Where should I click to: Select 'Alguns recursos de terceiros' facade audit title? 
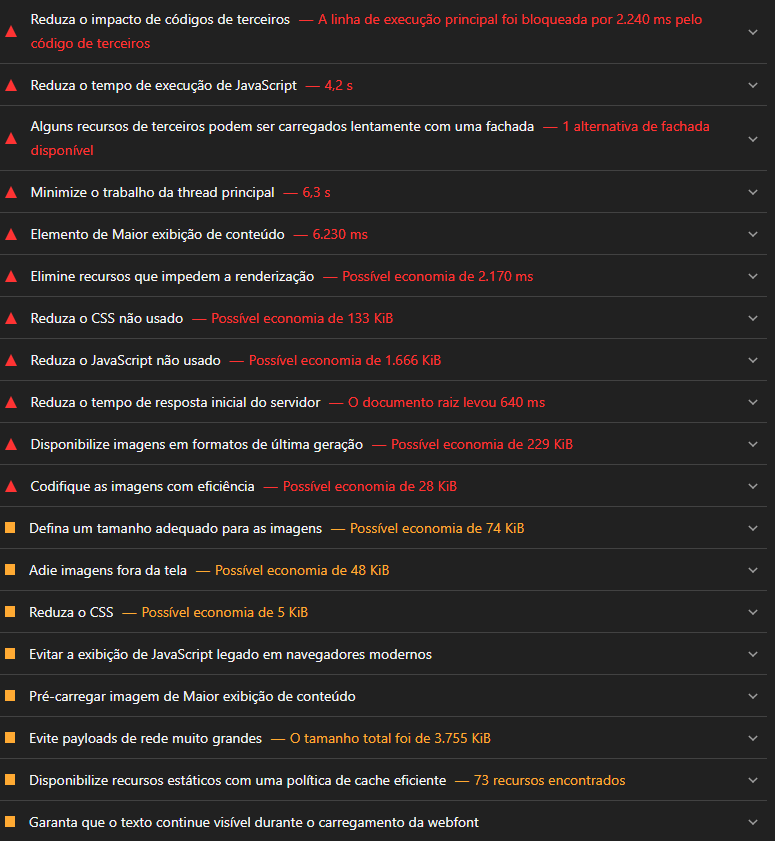pyautogui.click(x=282, y=127)
